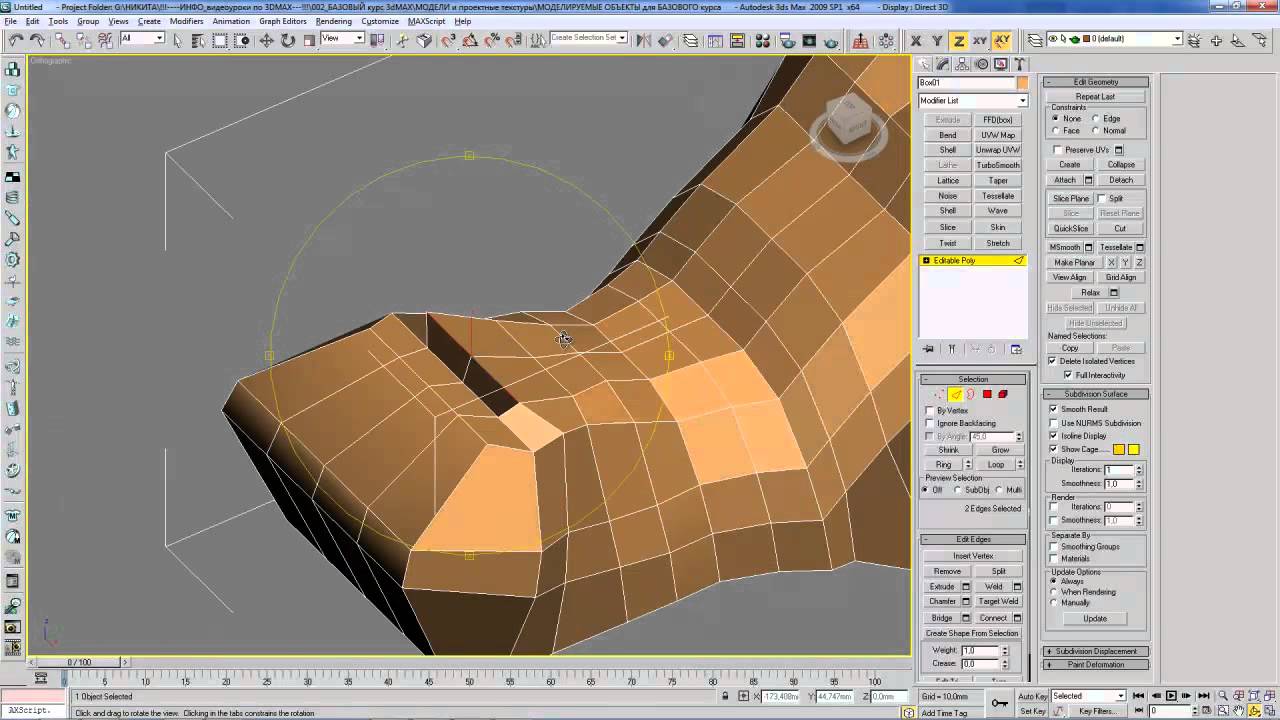This screenshot has width=1280, height=720.
Task: Open the Utilities hammer panel tab
Action: 1019,64
